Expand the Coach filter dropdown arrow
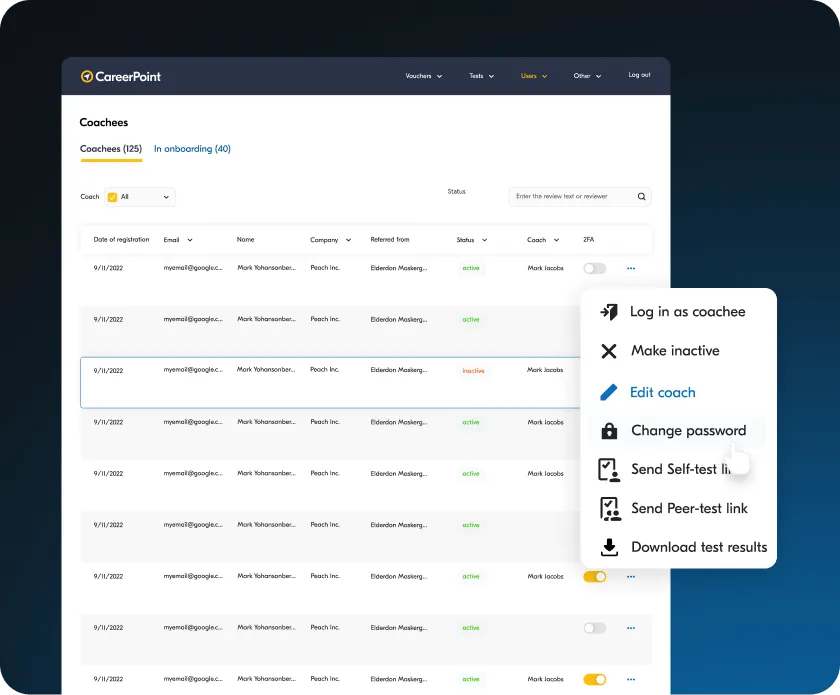The width and height of the screenshot is (840, 695). coord(166,197)
